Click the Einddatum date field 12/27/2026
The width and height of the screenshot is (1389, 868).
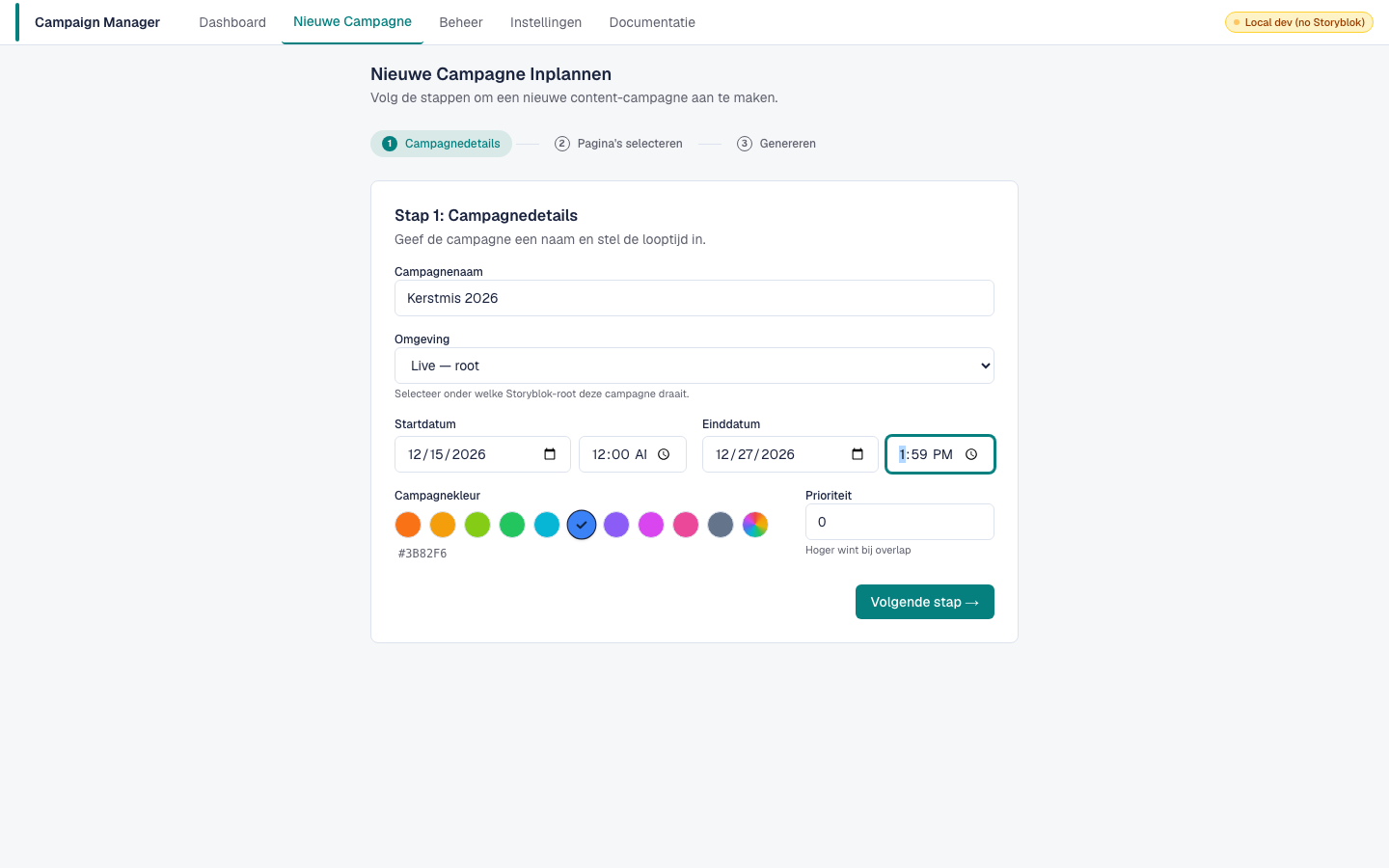point(790,454)
